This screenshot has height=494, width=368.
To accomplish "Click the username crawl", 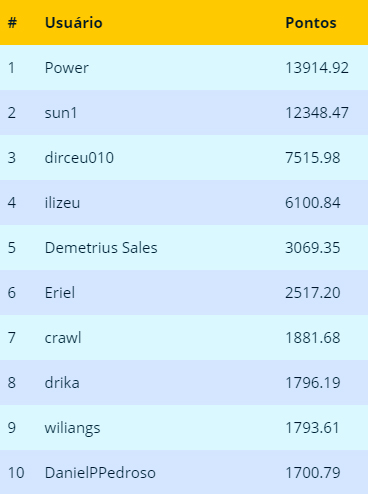I will [63, 338].
